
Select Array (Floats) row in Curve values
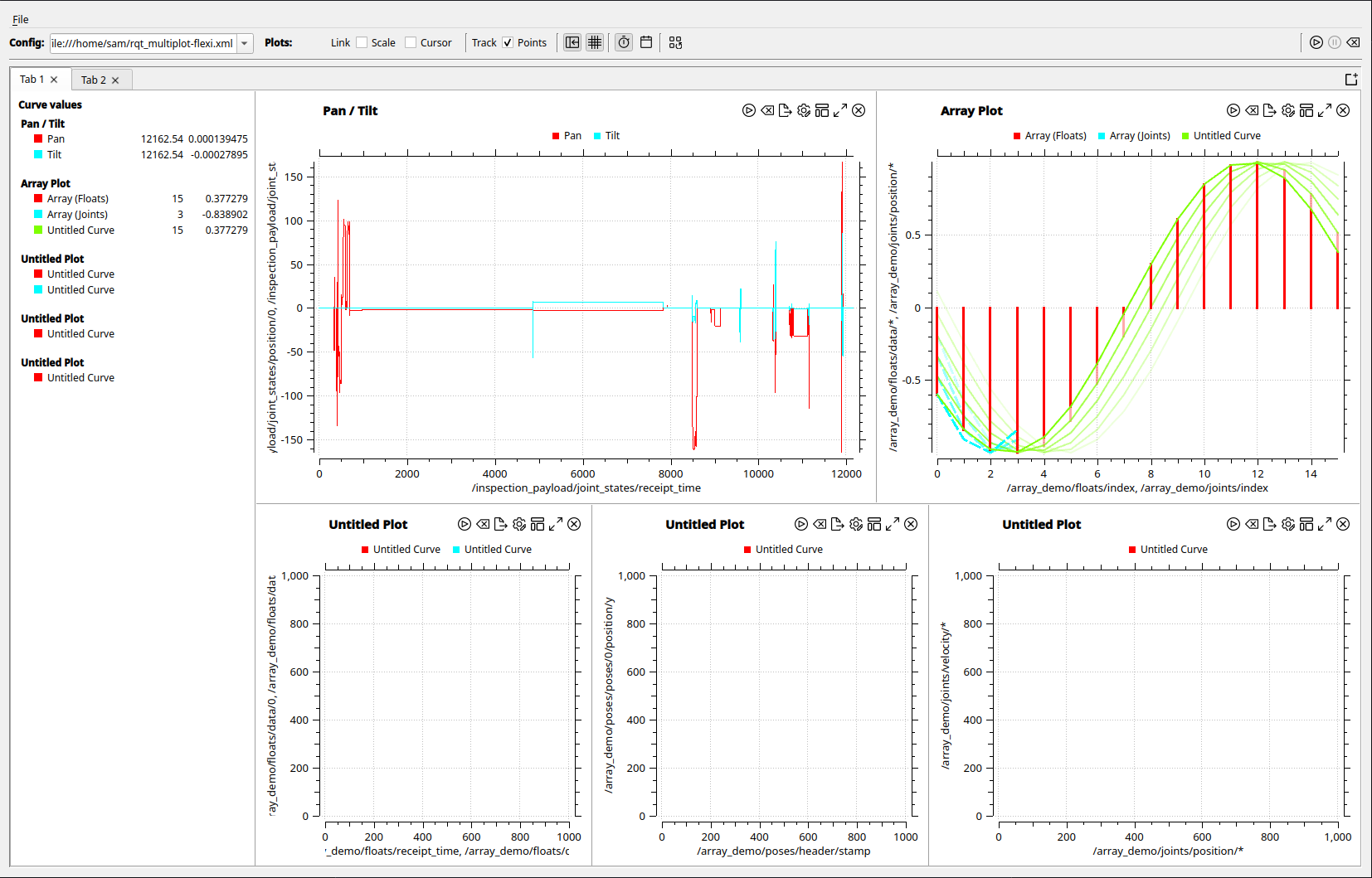coord(140,198)
